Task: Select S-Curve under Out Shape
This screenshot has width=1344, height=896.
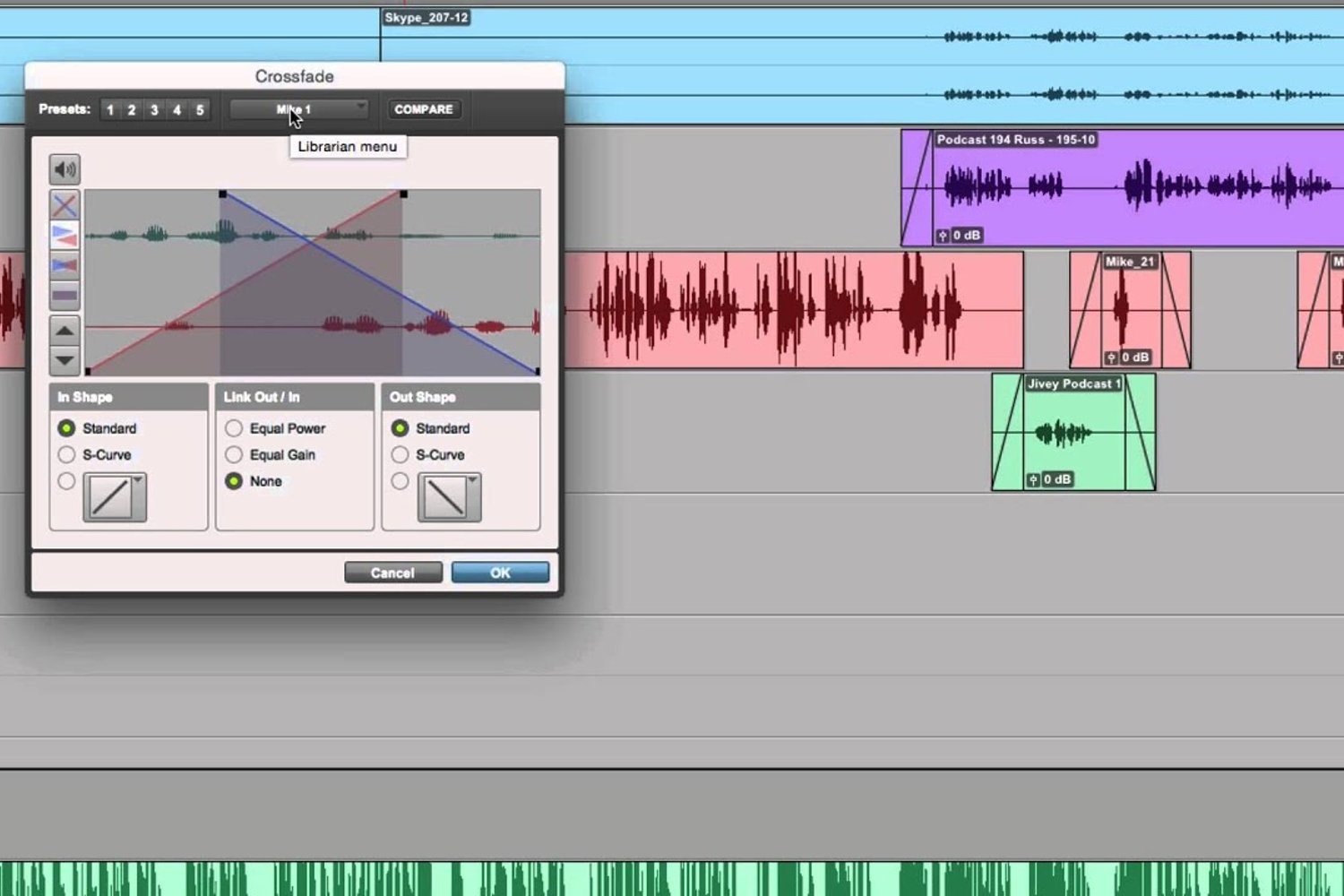Action: [400, 454]
